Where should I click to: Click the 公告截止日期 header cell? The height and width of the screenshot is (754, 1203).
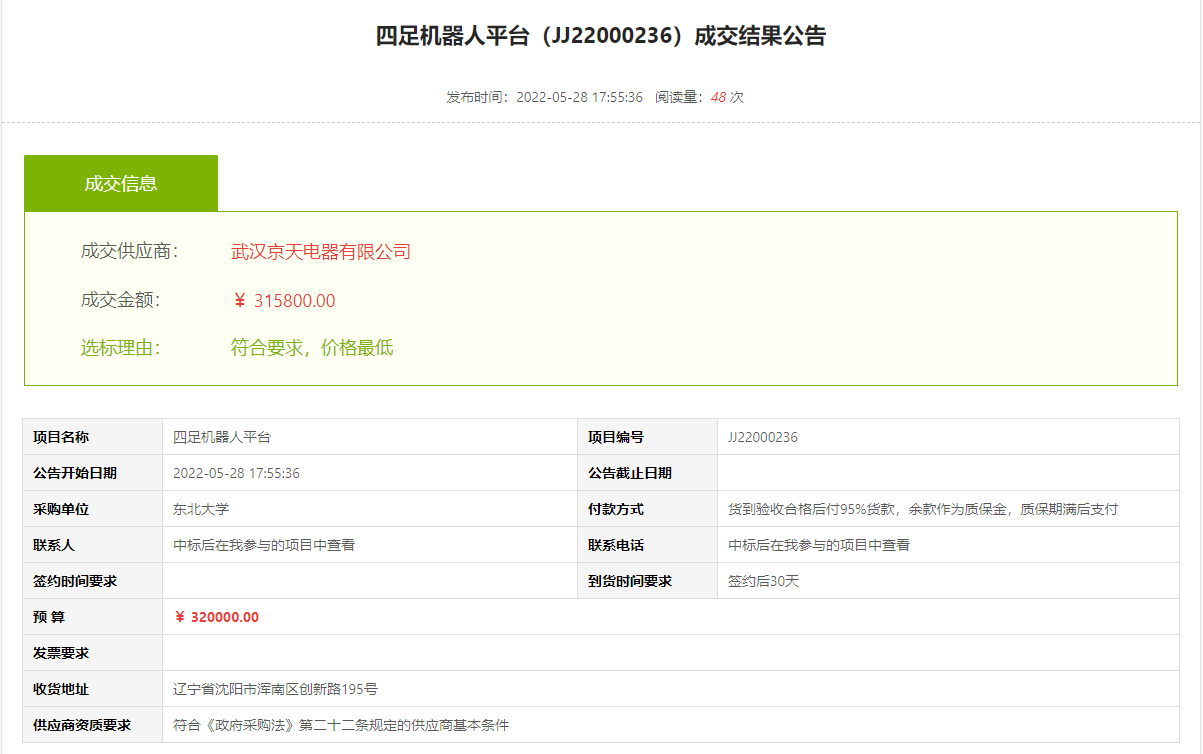click(648, 473)
